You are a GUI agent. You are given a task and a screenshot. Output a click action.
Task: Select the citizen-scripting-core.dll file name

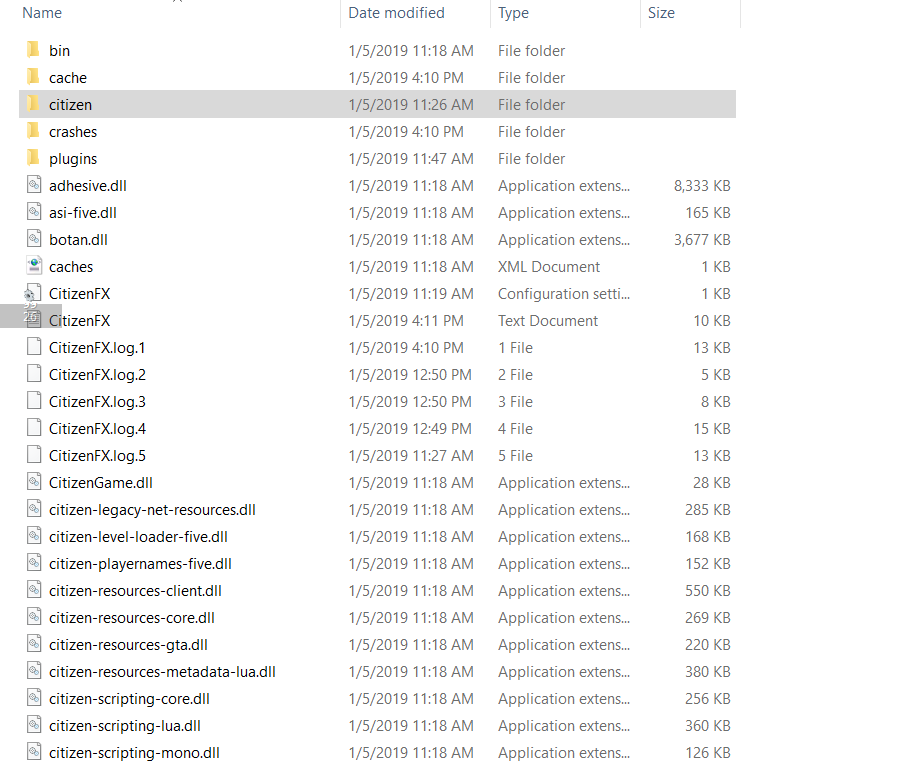coord(129,698)
